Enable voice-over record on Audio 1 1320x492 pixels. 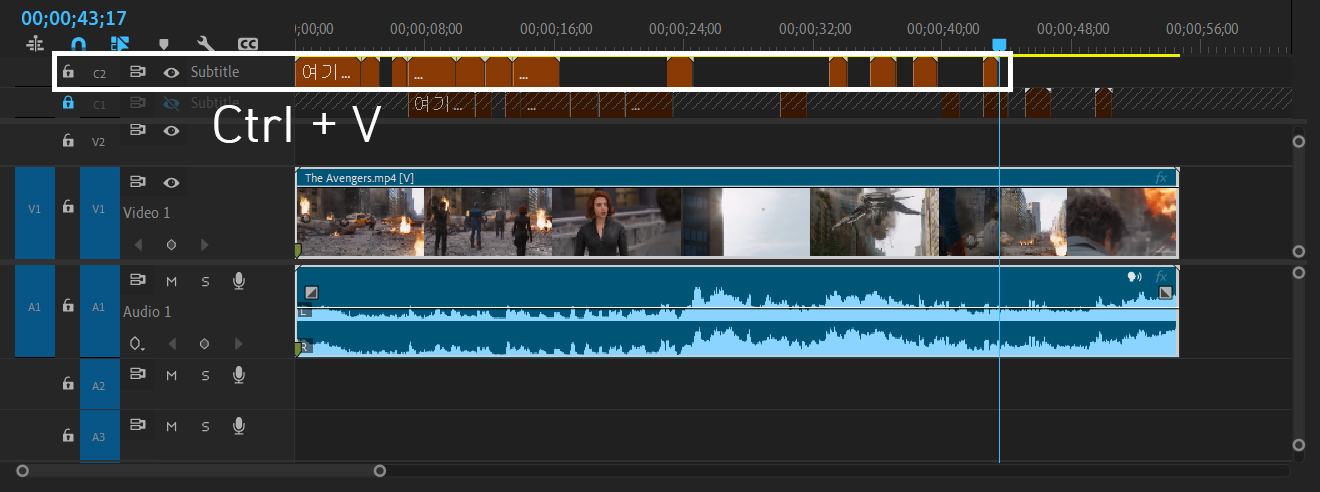238,281
